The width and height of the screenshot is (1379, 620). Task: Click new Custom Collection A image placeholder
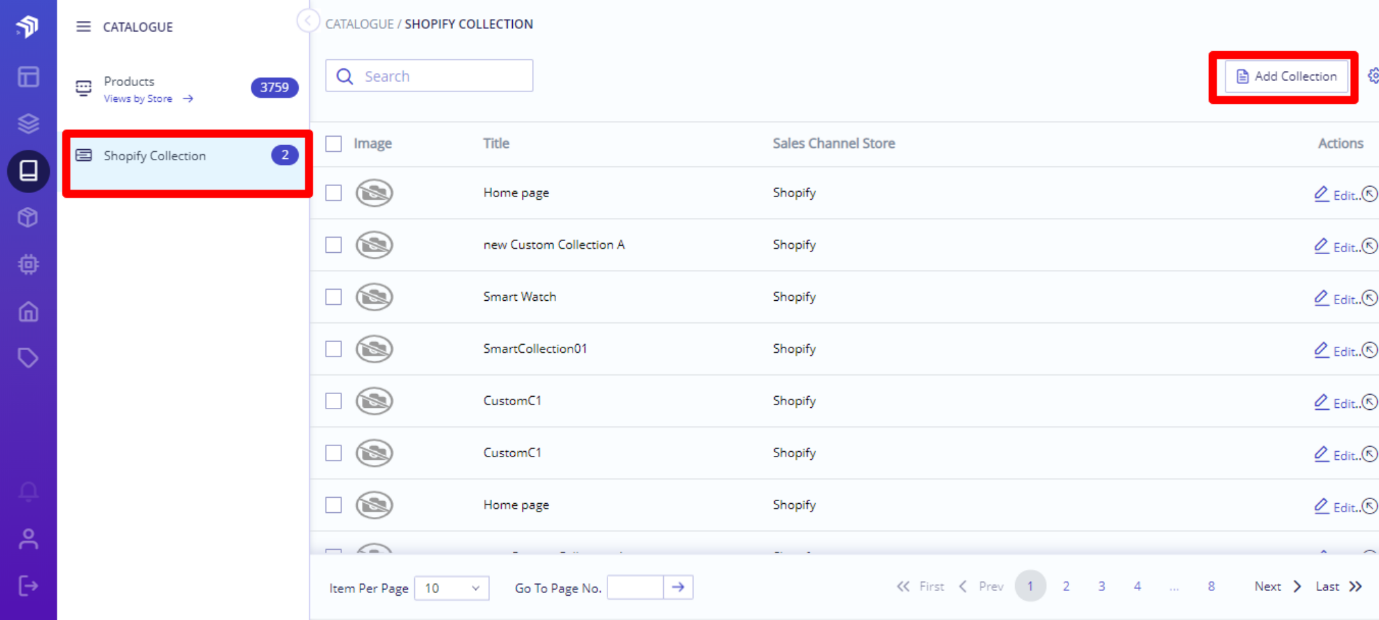(x=374, y=245)
